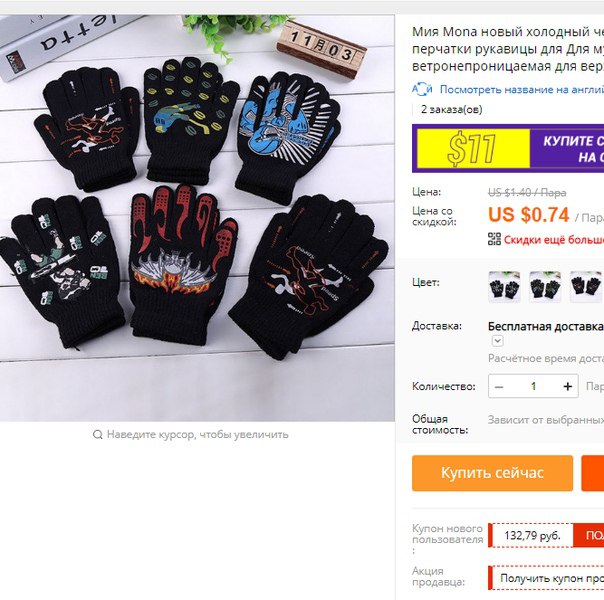Increase quantity with the plus button
The width and height of the screenshot is (604, 600).
(x=567, y=386)
